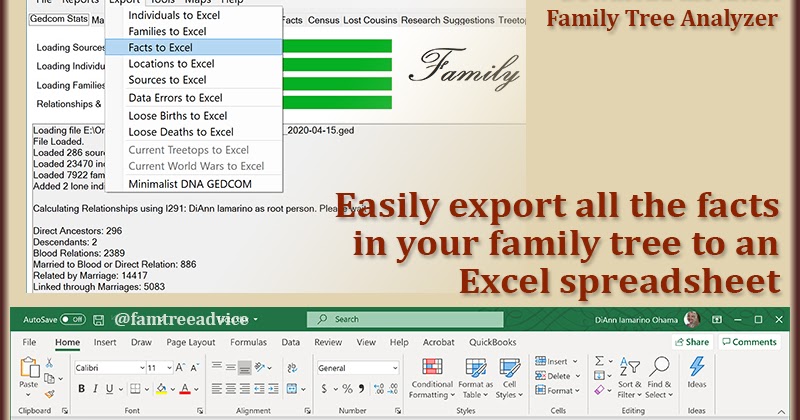Click the Borders grid icon
Image resolution: width=800 pixels, height=420 pixels.
(x=135, y=389)
